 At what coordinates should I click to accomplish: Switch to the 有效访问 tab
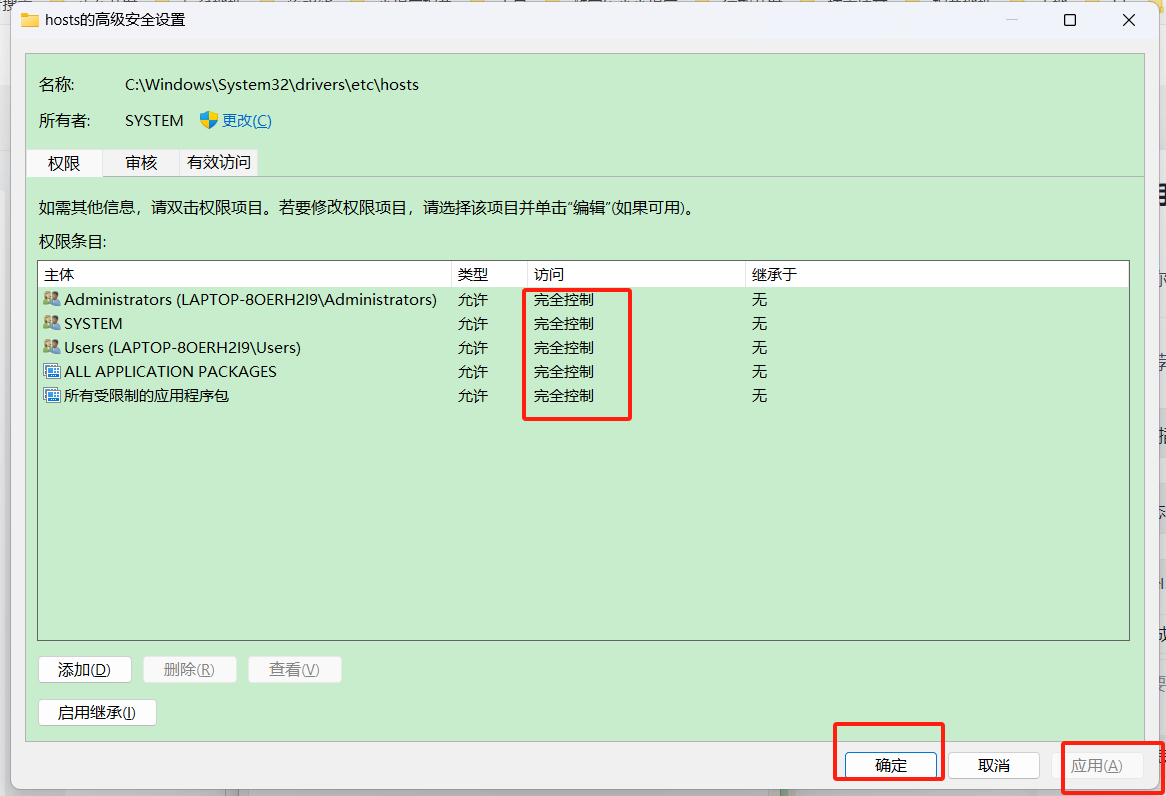tap(219, 162)
